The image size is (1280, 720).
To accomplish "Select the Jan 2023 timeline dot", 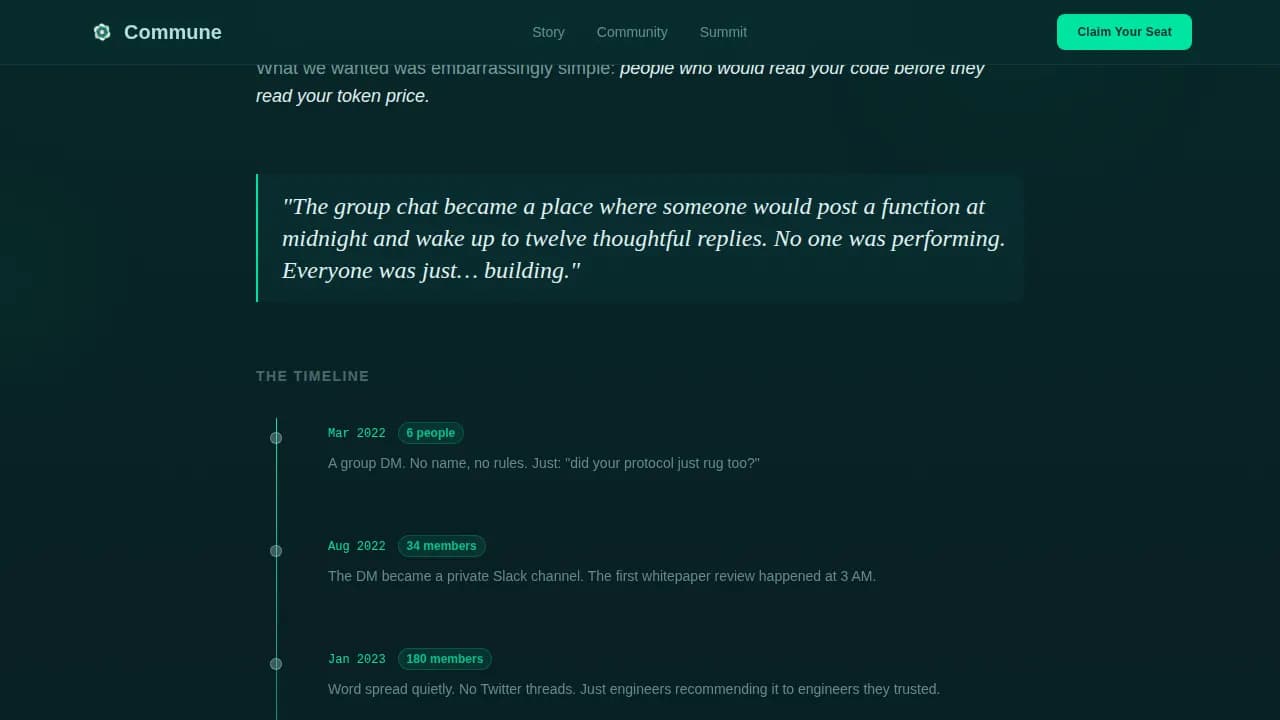I will [x=276, y=663].
